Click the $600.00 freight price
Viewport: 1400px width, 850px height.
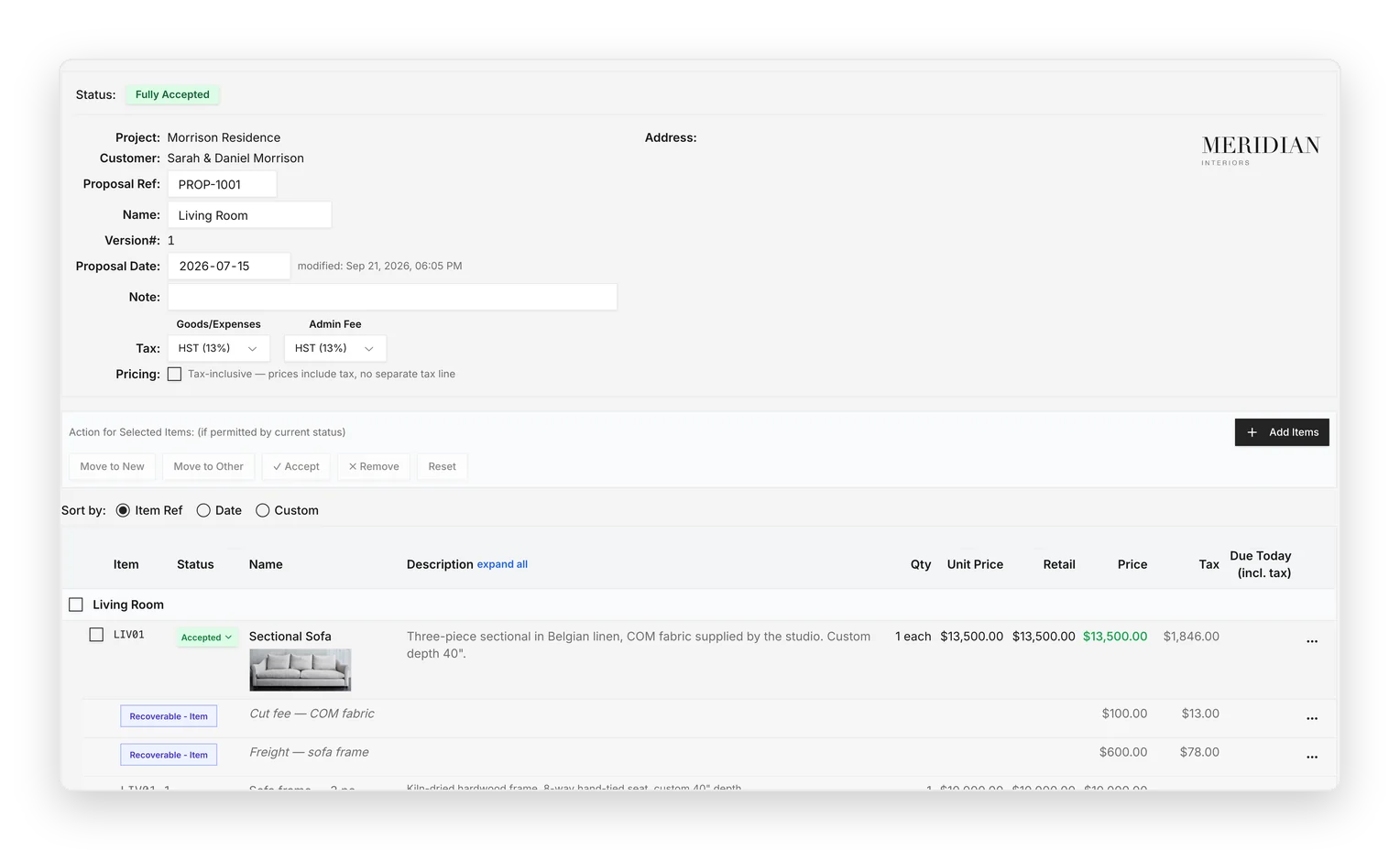click(1123, 752)
